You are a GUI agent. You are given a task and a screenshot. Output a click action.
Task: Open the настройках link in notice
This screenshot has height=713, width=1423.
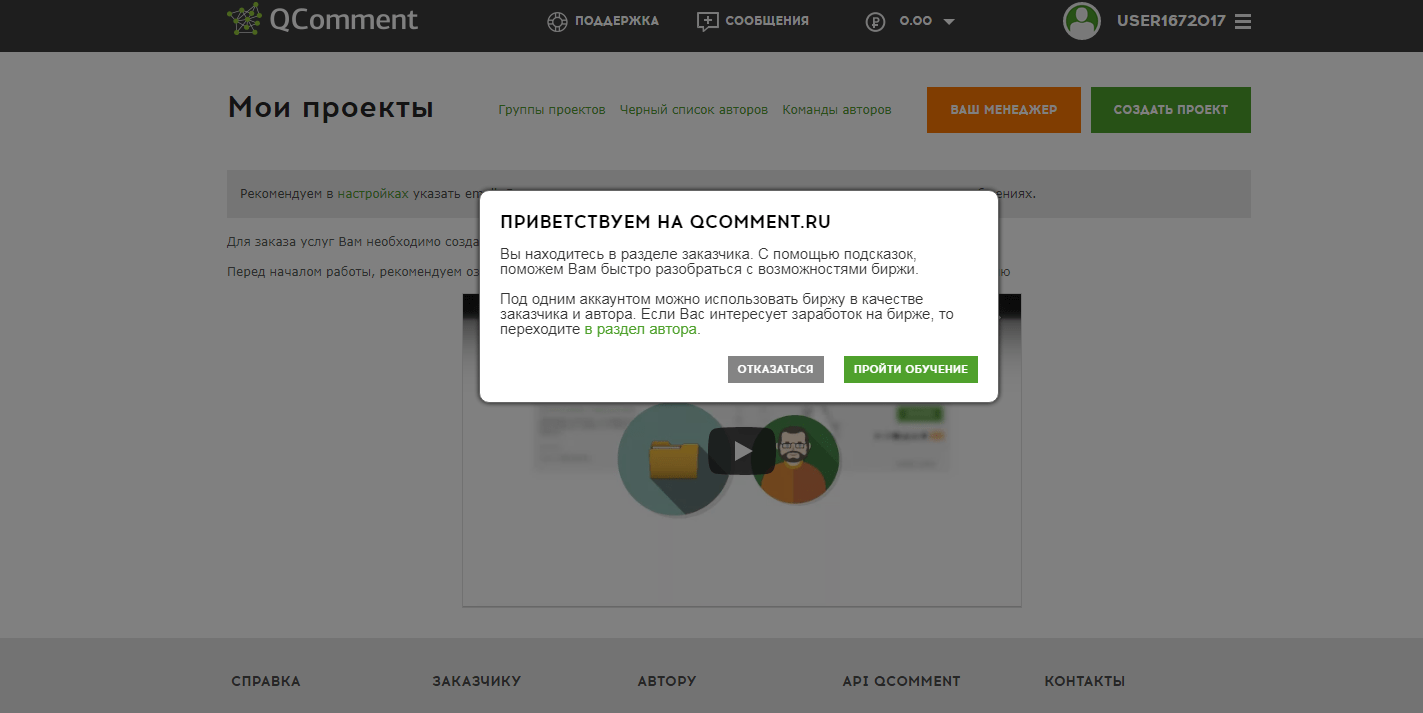pyautogui.click(x=373, y=194)
